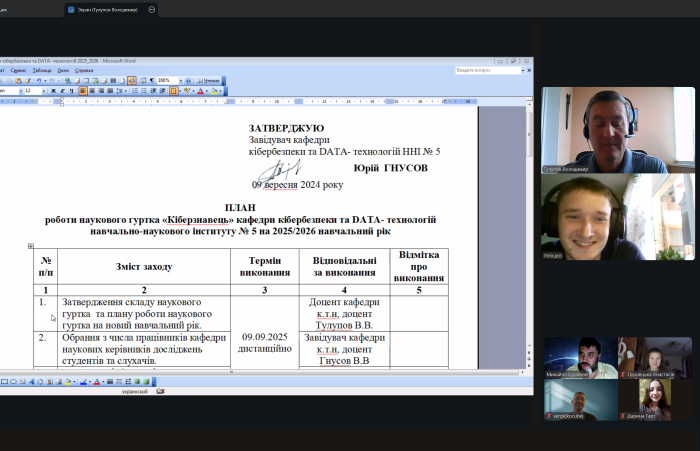Screen dimensions: 700x451
Task: Open the Таблица menu
Action: point(41,70)
